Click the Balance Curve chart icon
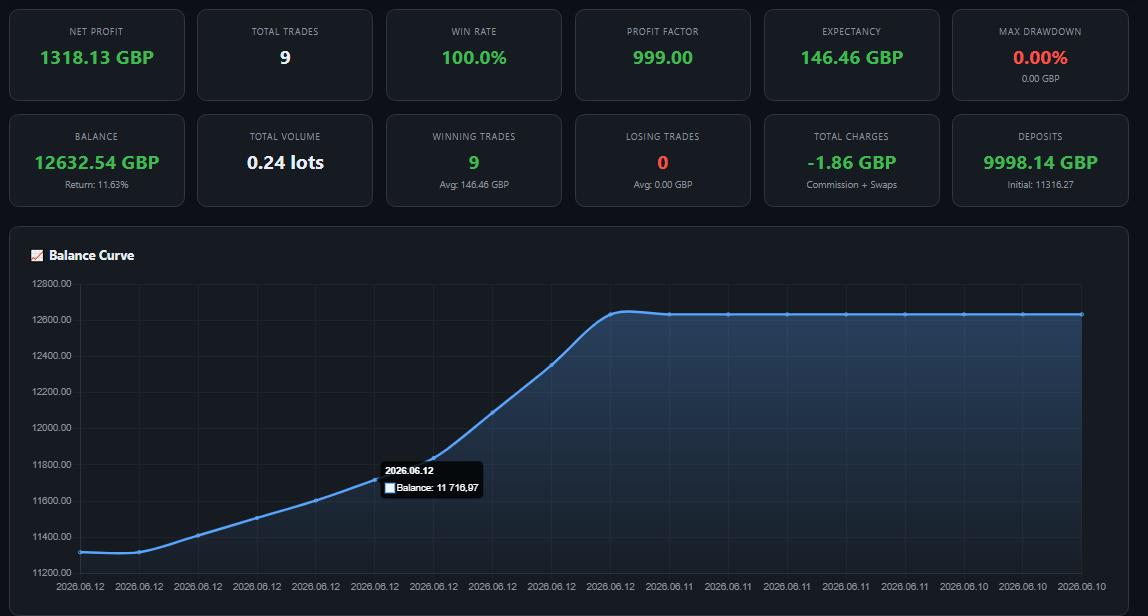 (x=37, y=256)
